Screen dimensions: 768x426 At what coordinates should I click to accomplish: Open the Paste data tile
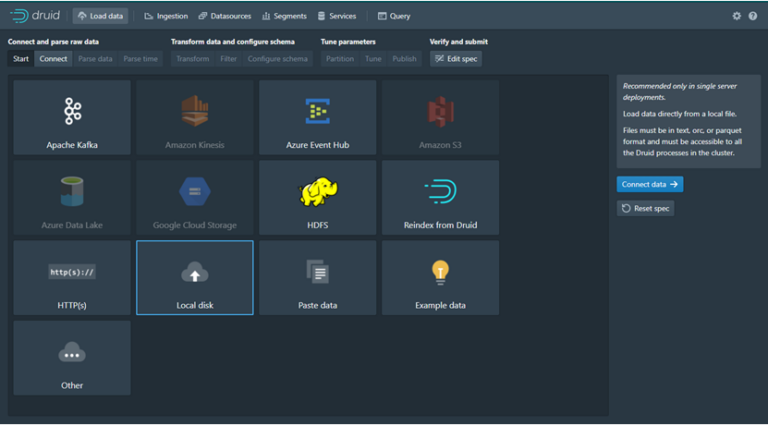317,278
